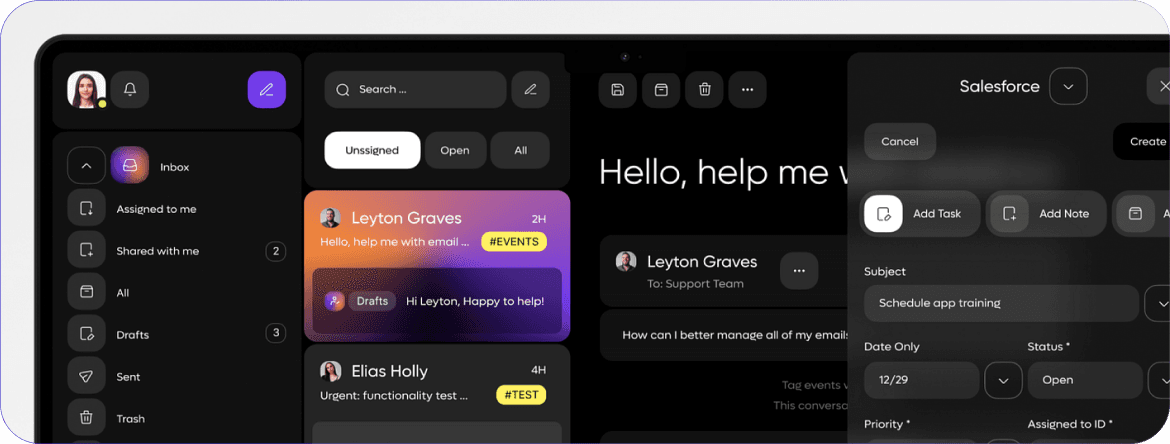Delete conversation using the trash toolbar icon

705,90
